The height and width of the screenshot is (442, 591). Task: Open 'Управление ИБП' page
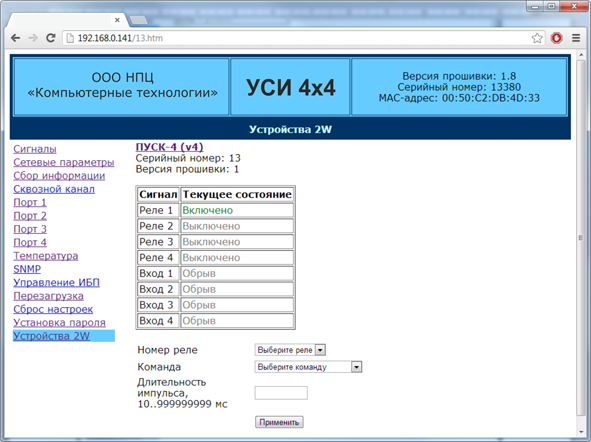[57, 283]
